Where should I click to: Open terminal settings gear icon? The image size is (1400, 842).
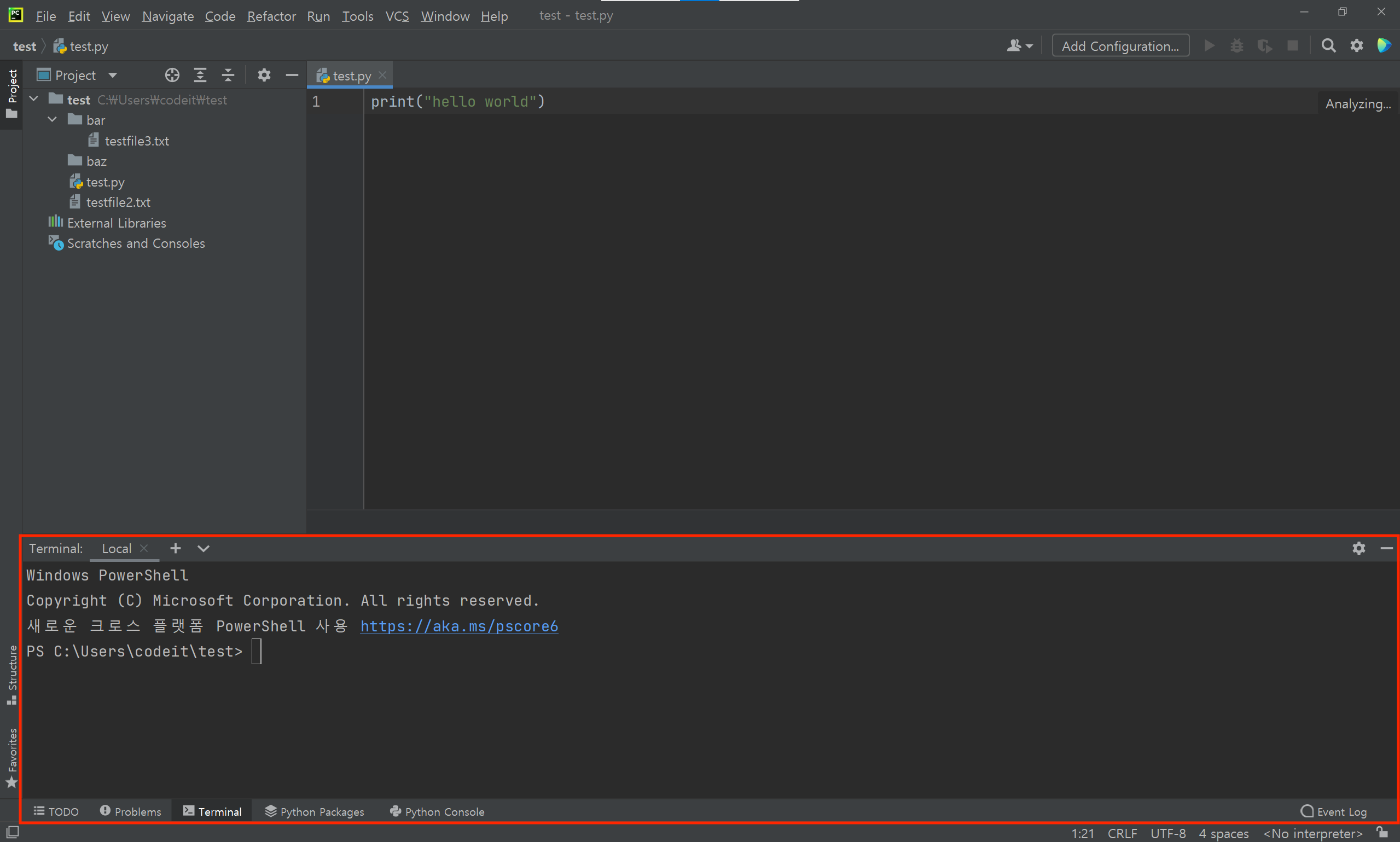coord(1358,548)
